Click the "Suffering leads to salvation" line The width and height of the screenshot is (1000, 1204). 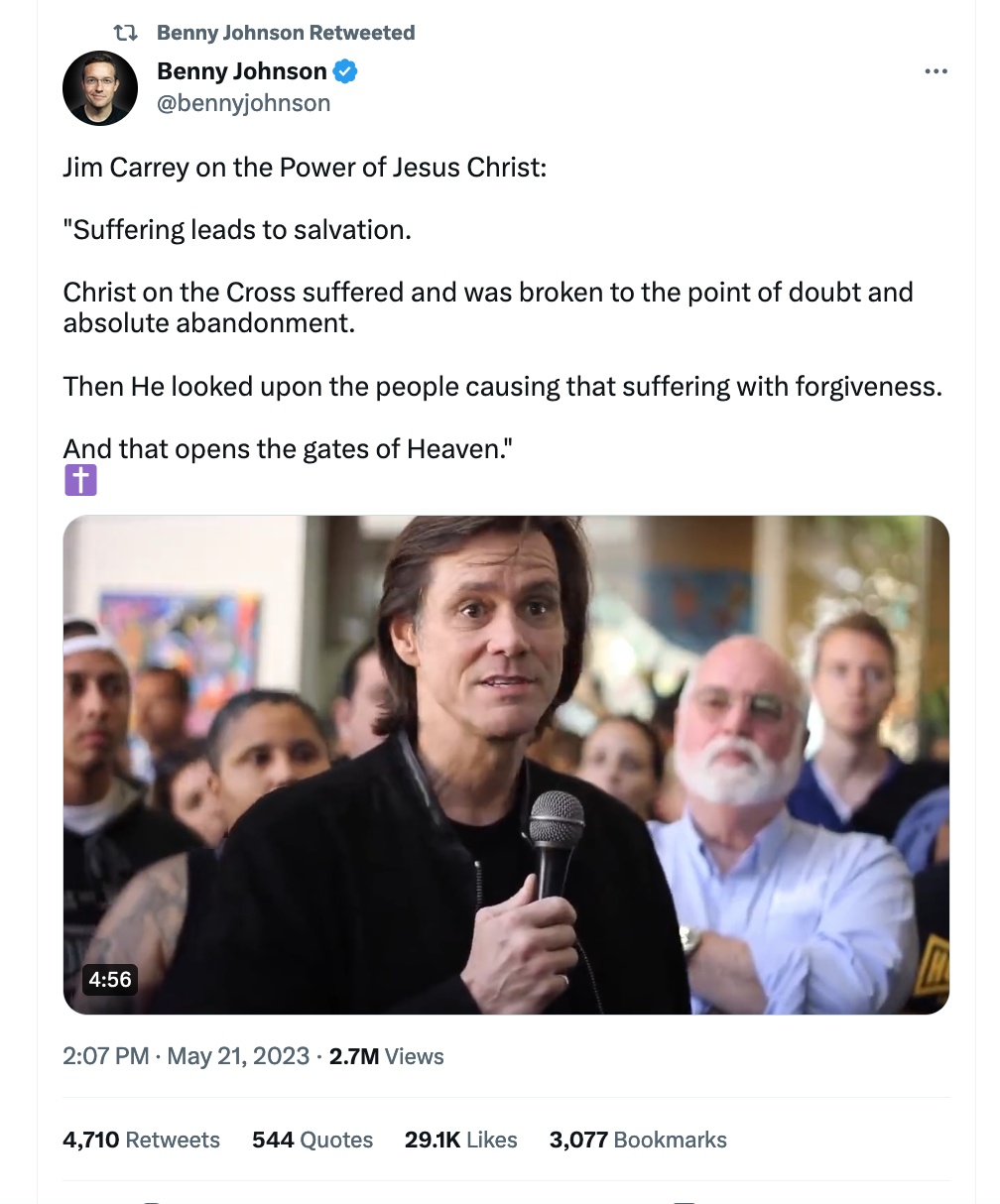pos(237,229)
